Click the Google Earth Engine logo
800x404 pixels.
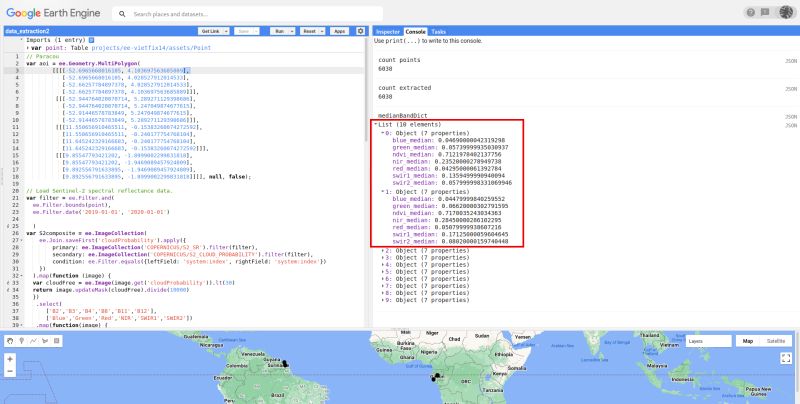tap(53, 13)
